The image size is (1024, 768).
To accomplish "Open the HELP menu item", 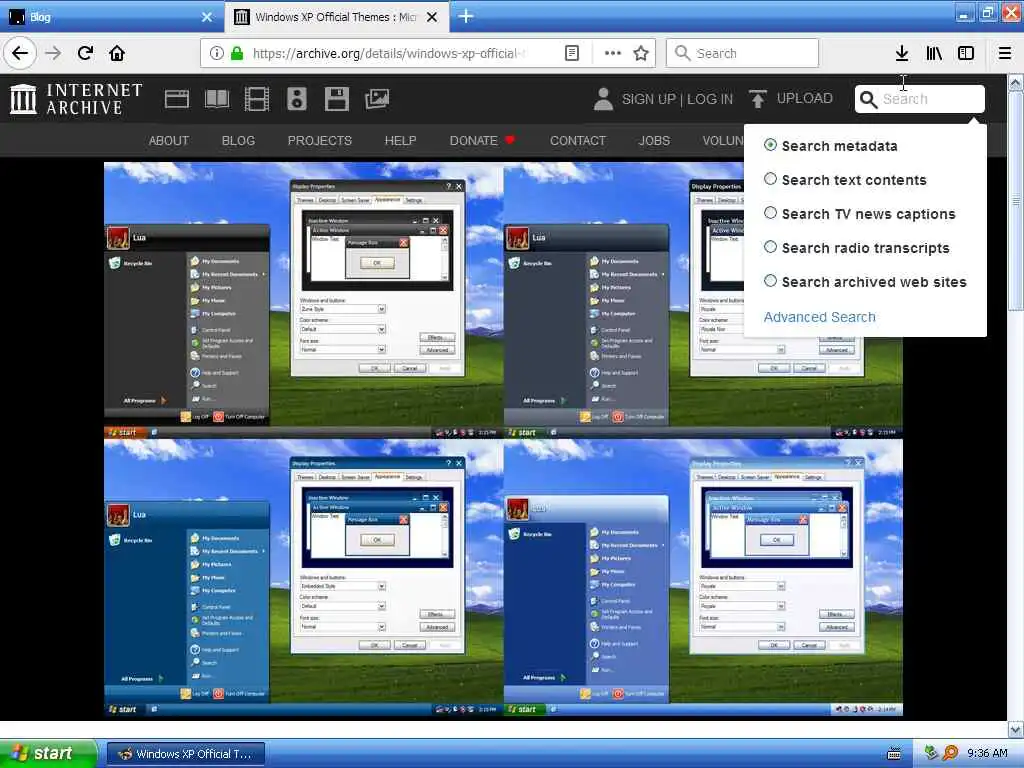I will [400, 140].
